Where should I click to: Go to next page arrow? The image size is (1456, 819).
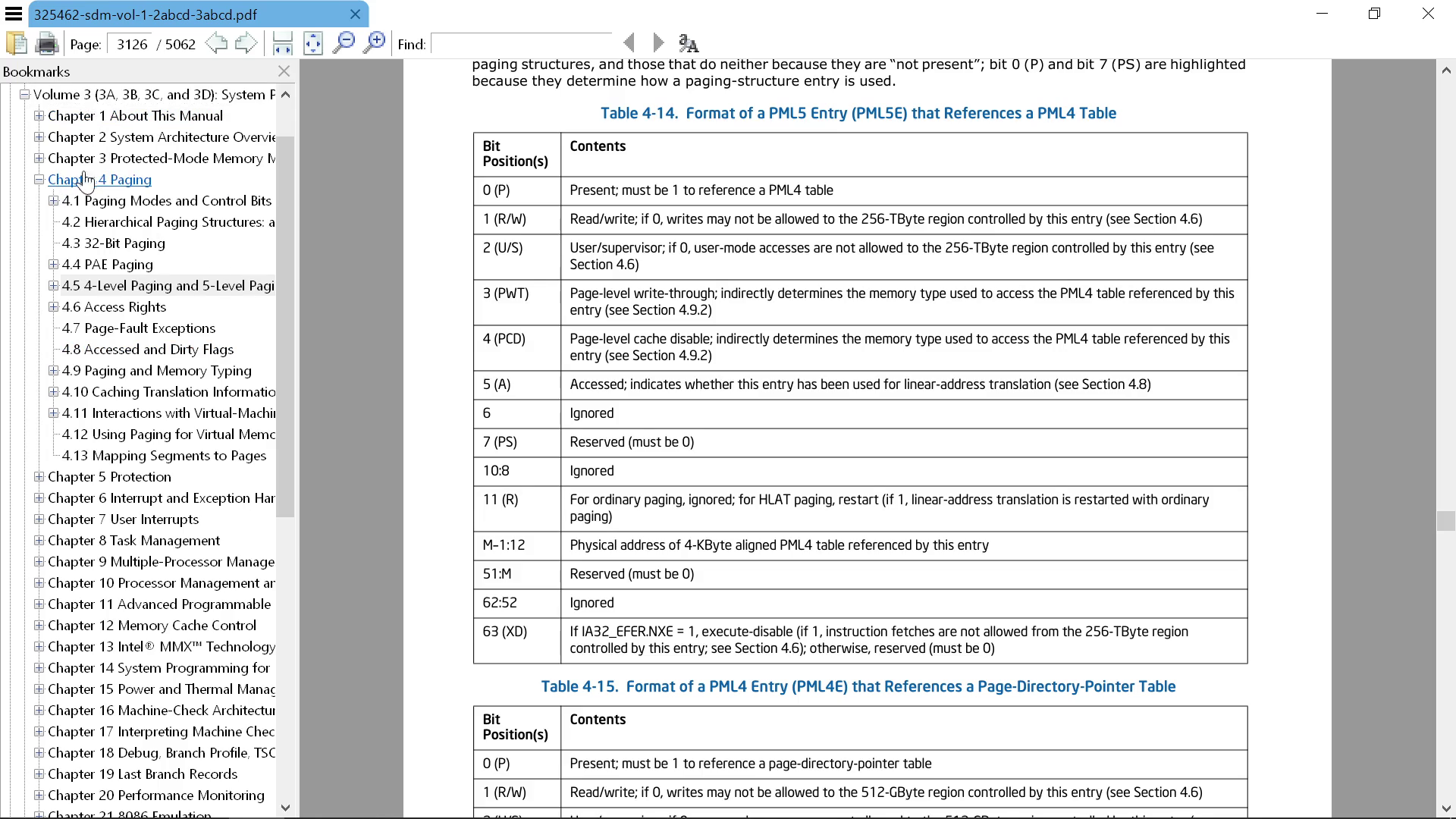[x=246, y=43]
